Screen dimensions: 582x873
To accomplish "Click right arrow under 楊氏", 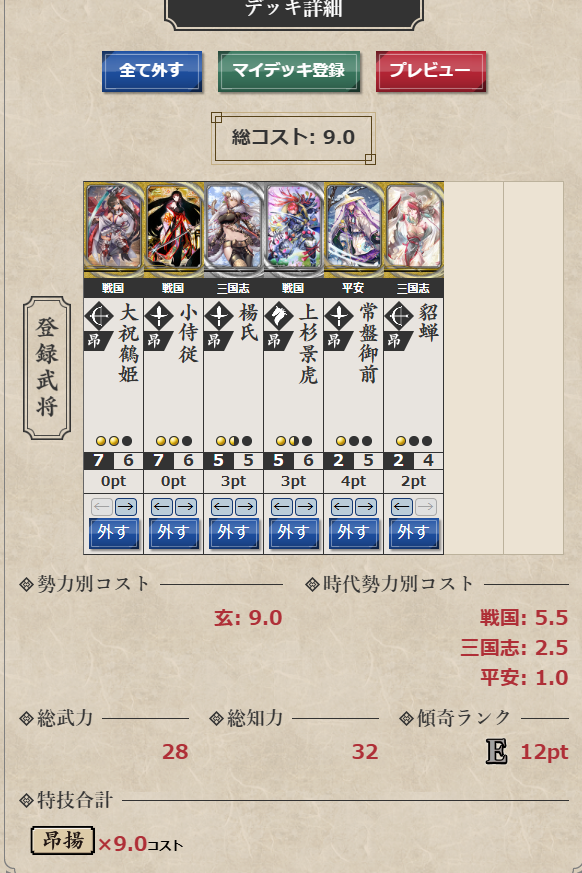I will point(246,507).
